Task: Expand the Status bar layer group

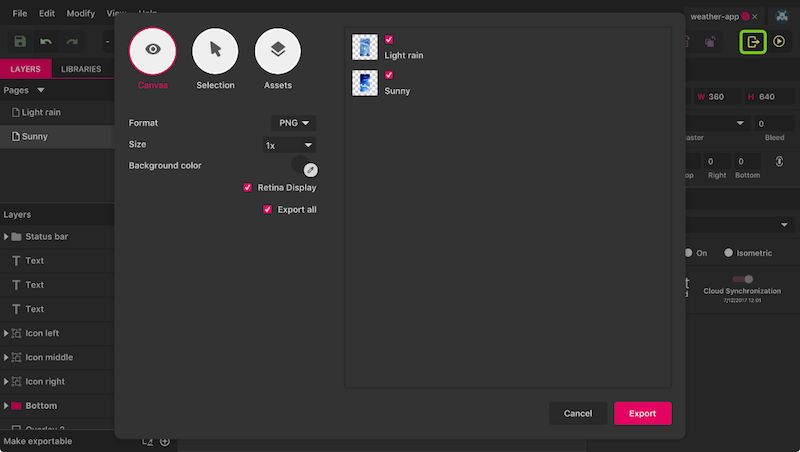Action: click(7, 237)
